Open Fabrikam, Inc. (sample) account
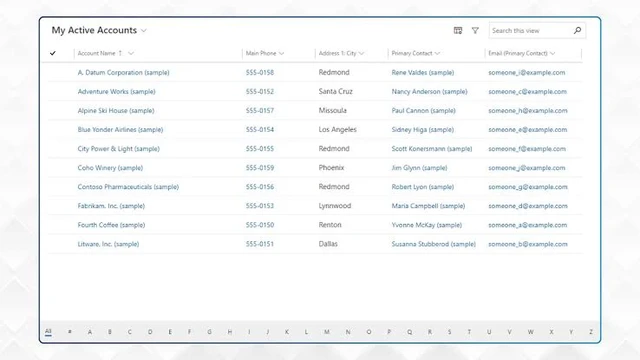Viewport: 640px width, 360px height. 111,206
